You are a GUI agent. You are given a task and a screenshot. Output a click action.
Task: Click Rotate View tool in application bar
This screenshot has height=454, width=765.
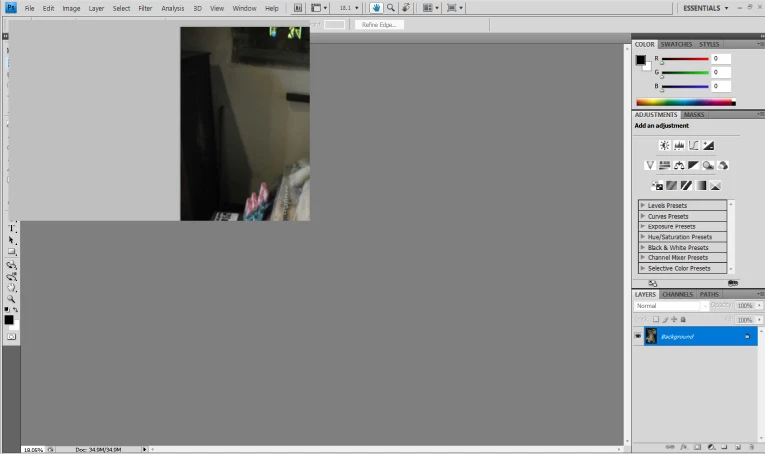[405, 8]
